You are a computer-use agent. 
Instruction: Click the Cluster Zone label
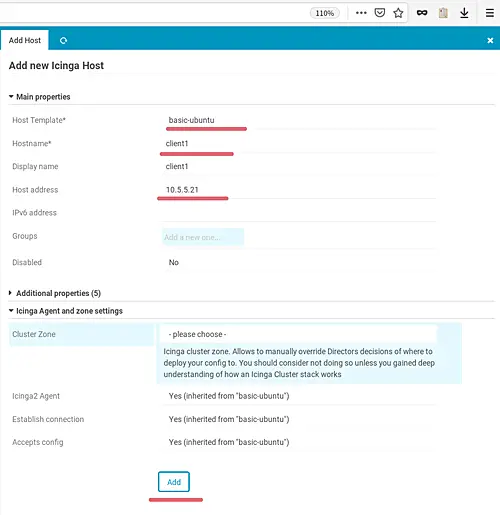[x=34, y=334]
